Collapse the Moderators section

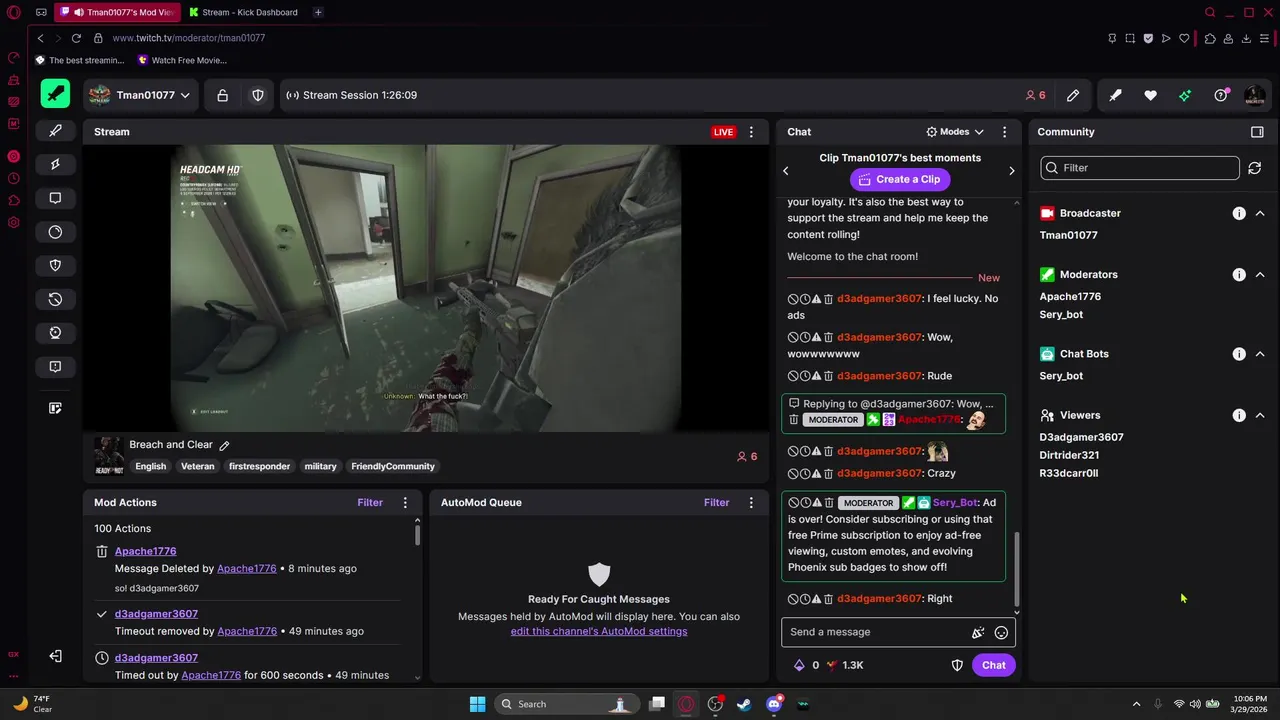coord(1260,274)
